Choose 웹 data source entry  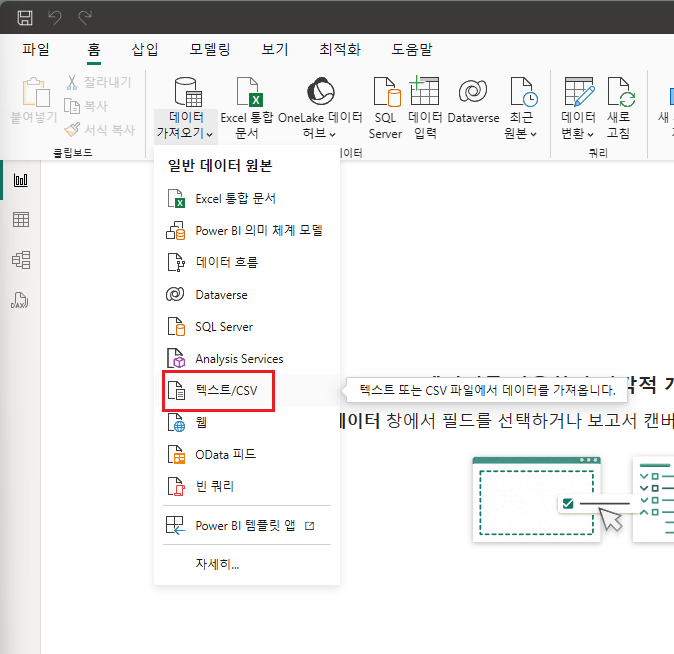(247, 422)
